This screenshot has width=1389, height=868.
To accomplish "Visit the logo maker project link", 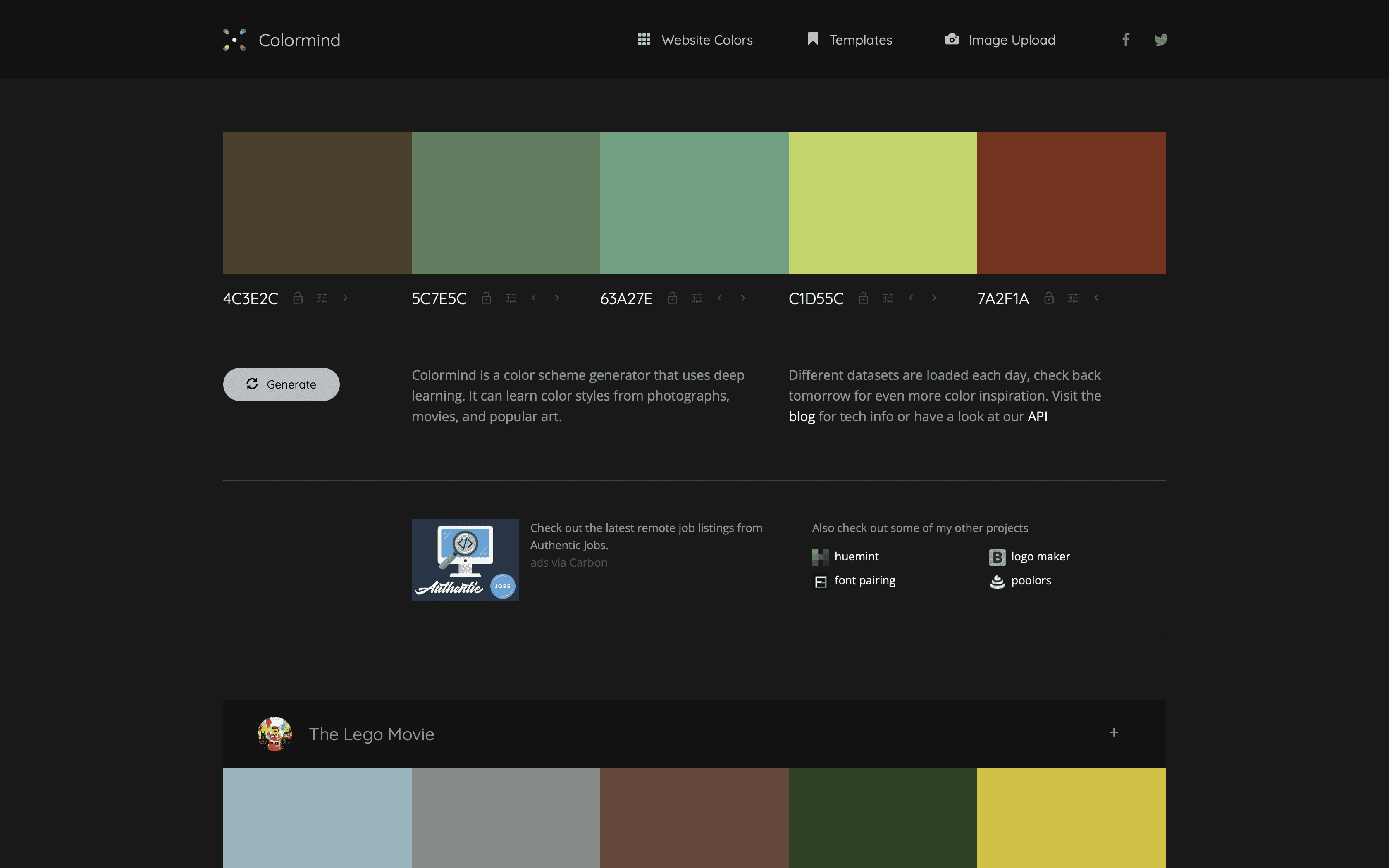I will pyautogui.click(x=1040, y=556).
